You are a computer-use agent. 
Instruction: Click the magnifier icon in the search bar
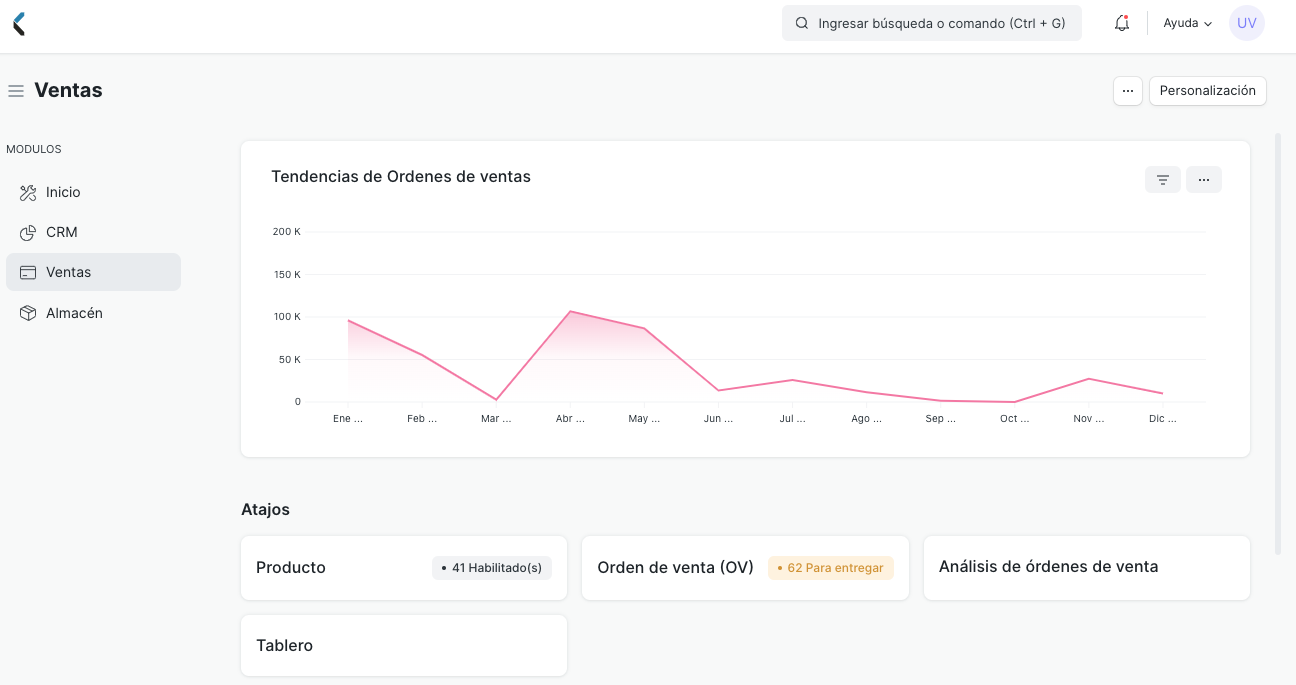(x=801, y=22)
